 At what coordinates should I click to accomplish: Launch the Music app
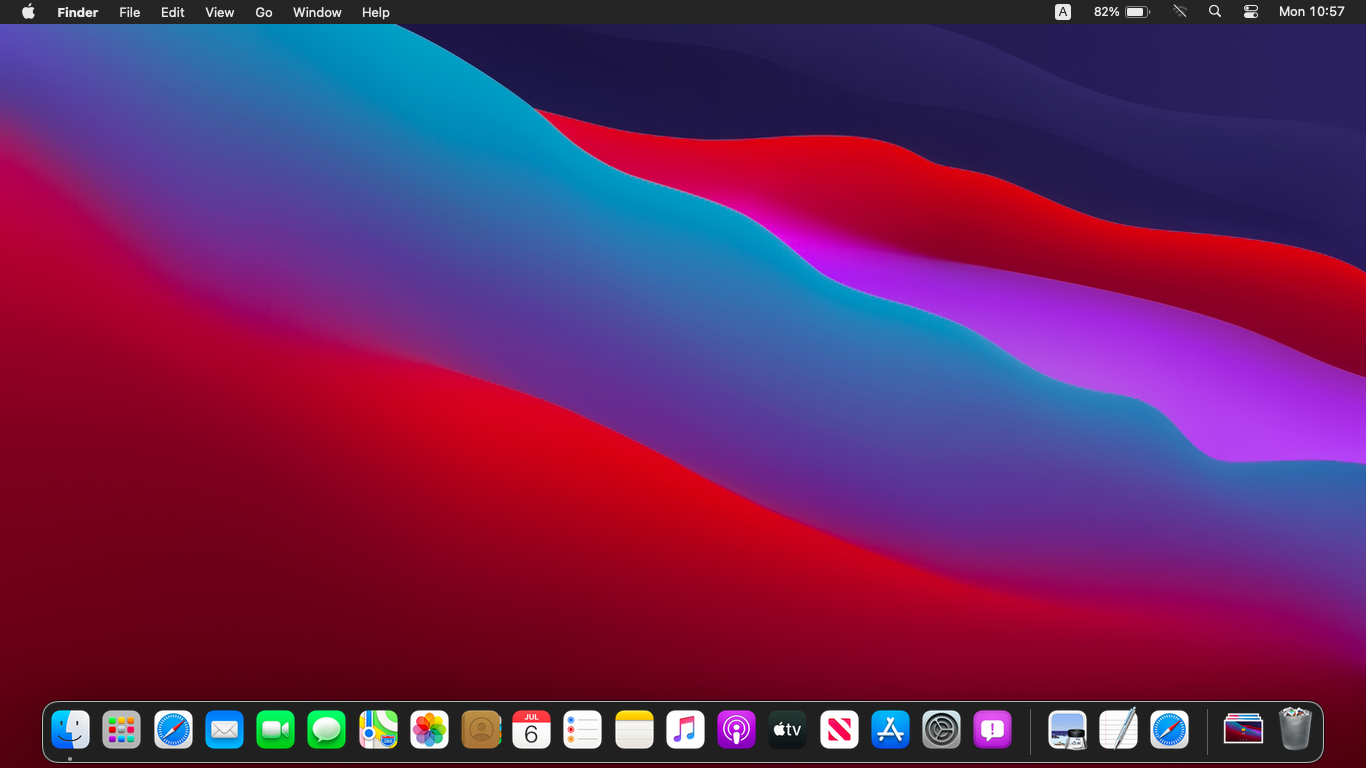pos(685,730)
